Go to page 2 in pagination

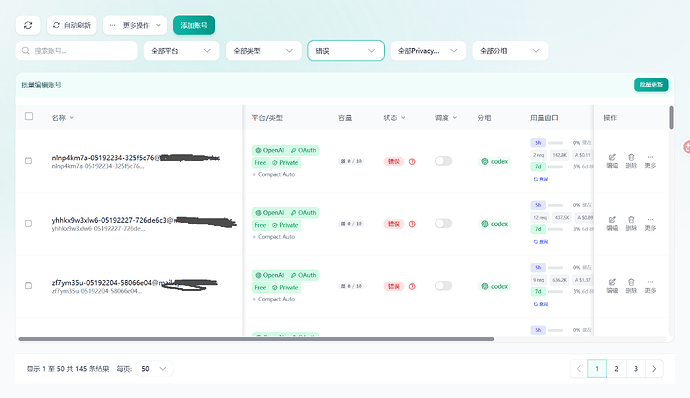point(616,369)
